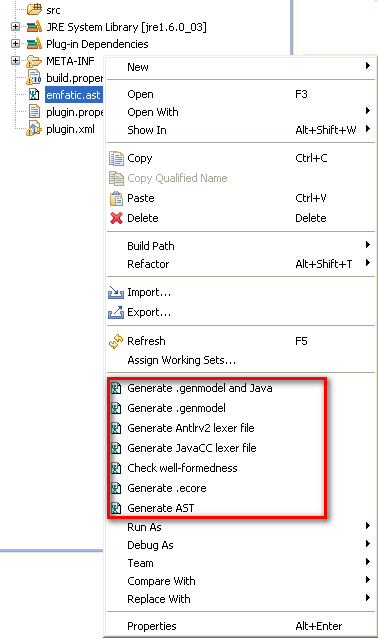378x643 pixels.
Task: Click the icon beside Generate .genmodel and Java
Action: point(116,388)
